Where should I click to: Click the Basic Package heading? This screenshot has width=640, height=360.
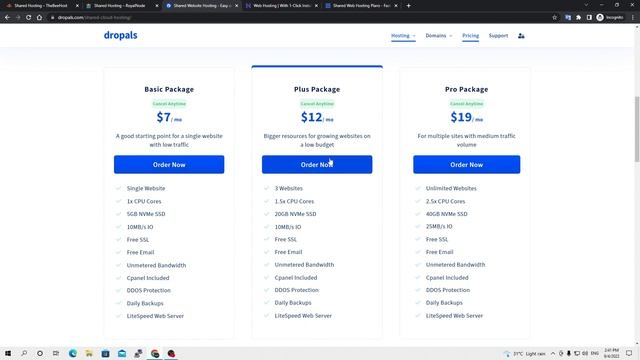click(169, 89)
